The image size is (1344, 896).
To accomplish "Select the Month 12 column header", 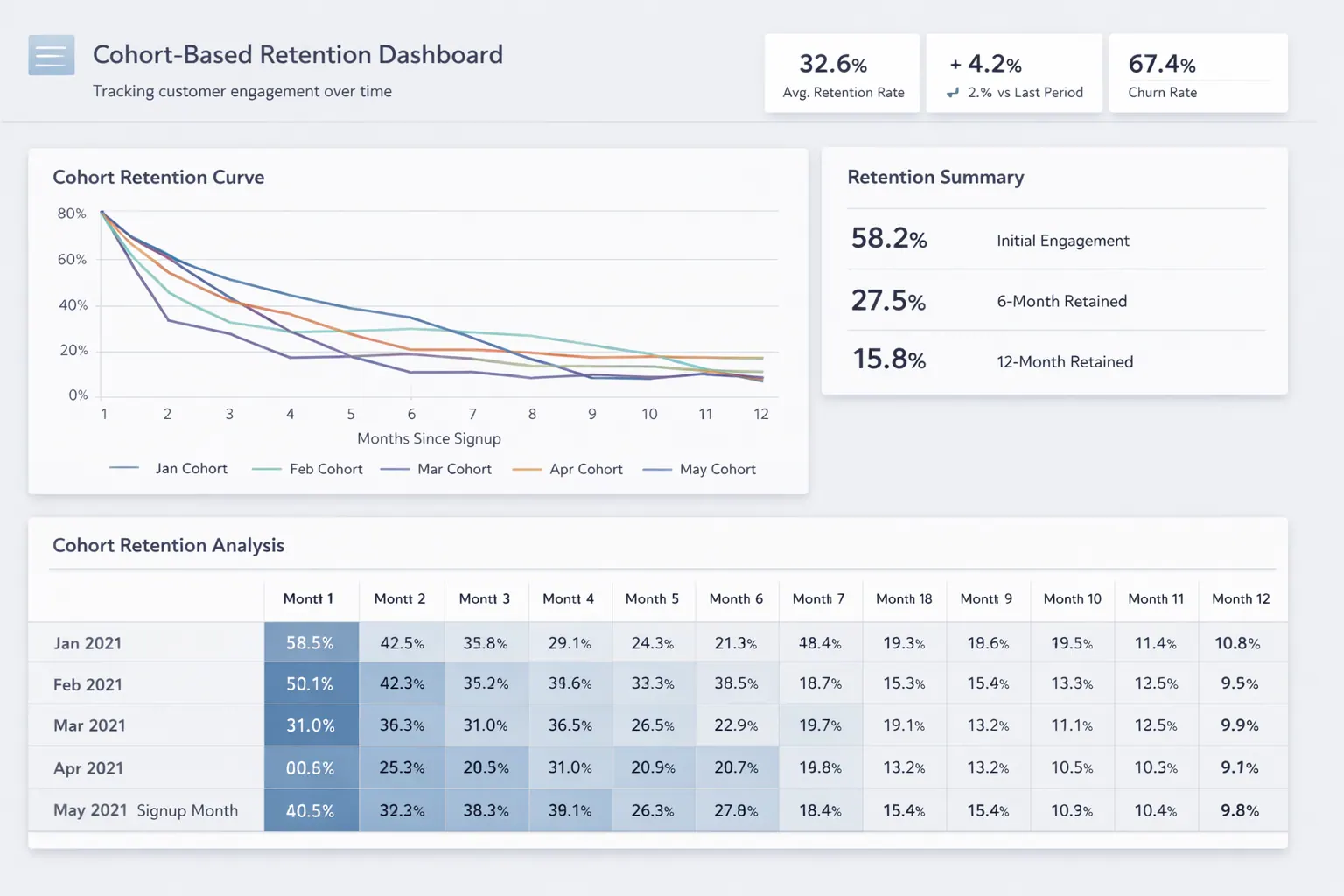I will 1241,599.
